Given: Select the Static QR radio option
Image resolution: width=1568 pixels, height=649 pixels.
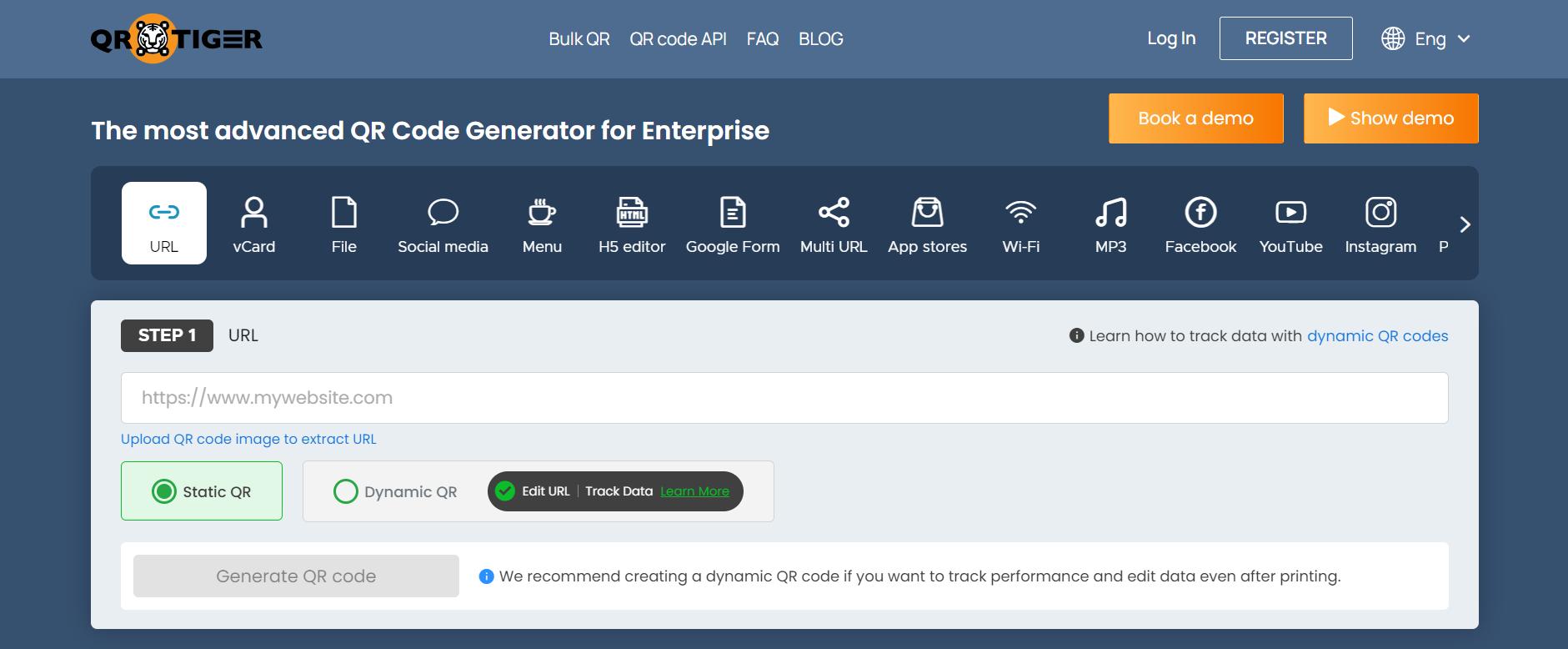Looking at the screenshot, I should tap(164, 491).
